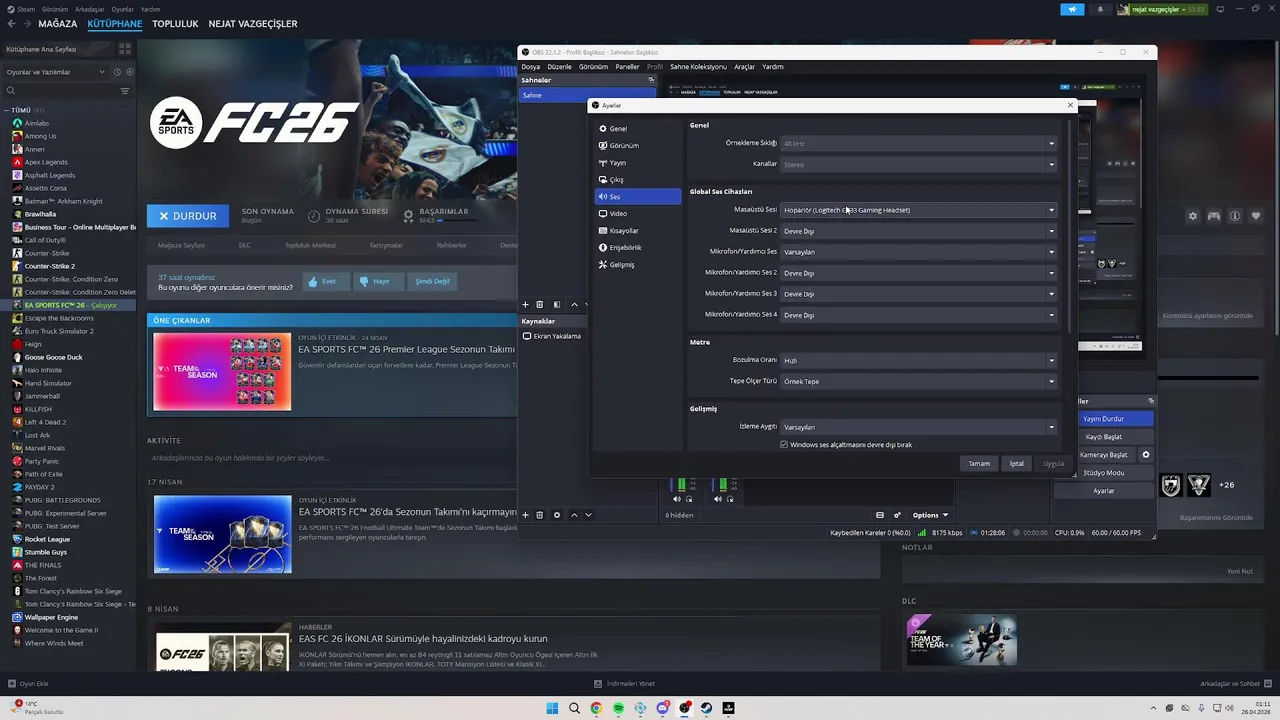Open Erişilebilirlik settings category in OBS
The image size is (1280, 720).
point(637,248)
